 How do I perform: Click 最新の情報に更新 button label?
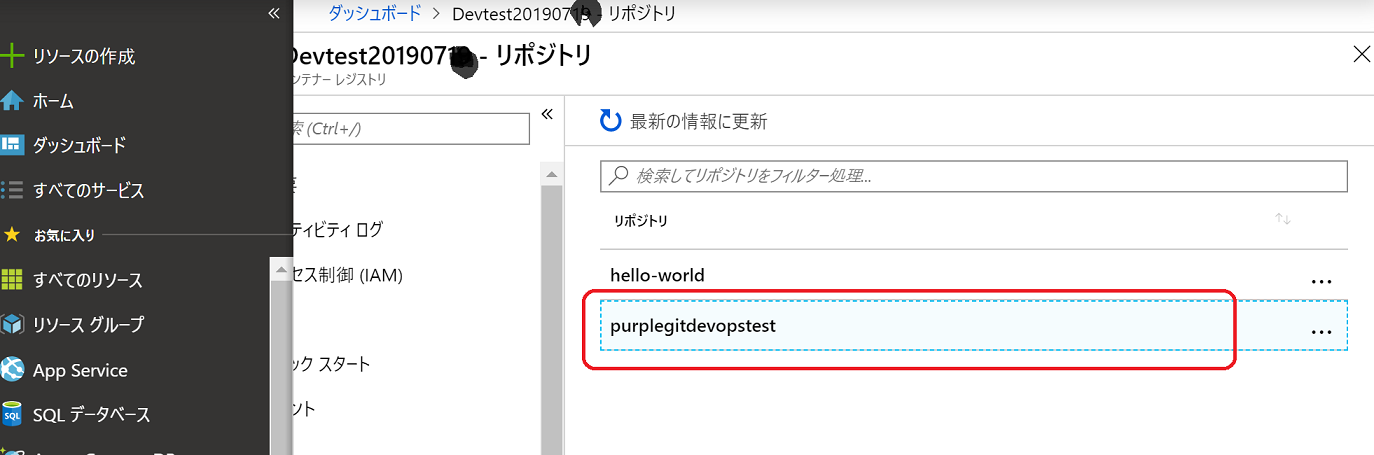(698, 122)
